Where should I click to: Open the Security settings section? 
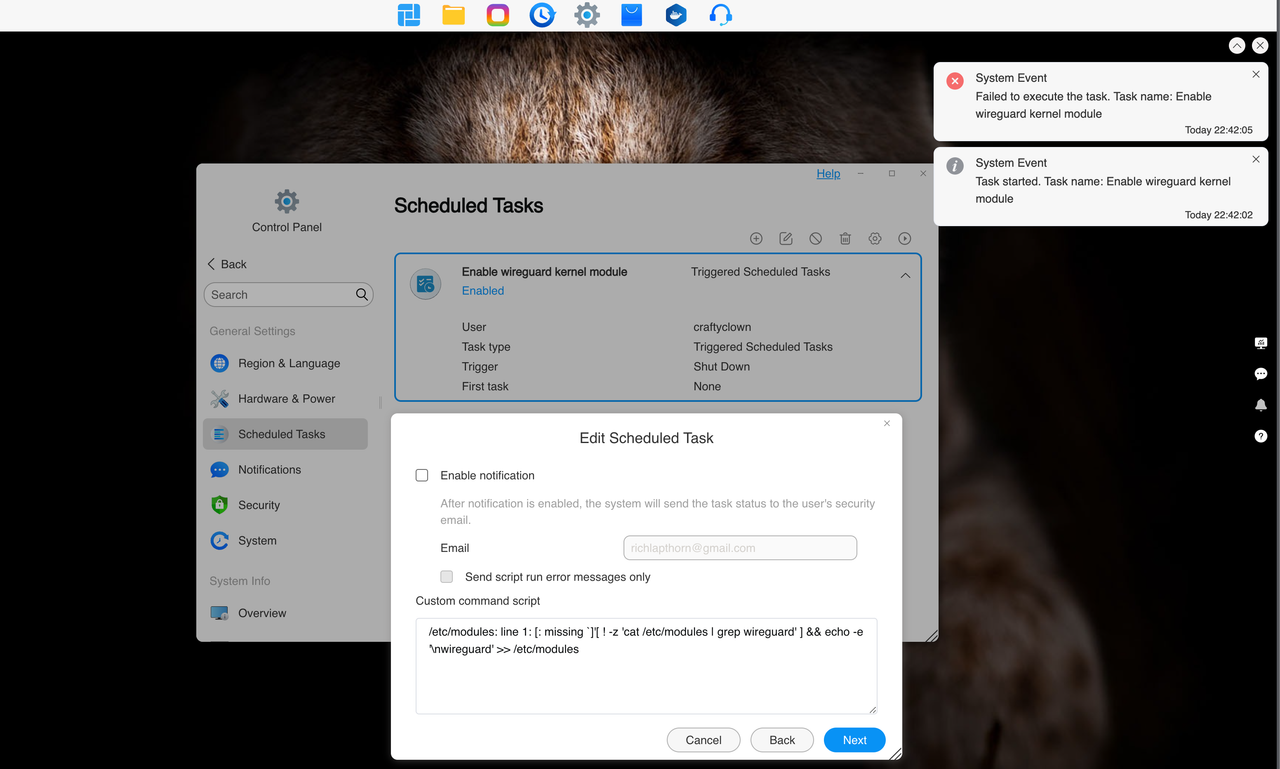point(258,505)
